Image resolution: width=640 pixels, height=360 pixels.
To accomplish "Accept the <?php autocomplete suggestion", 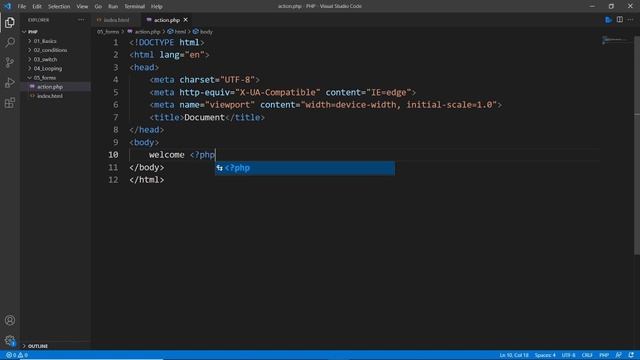I will click(x=305, y=168).
